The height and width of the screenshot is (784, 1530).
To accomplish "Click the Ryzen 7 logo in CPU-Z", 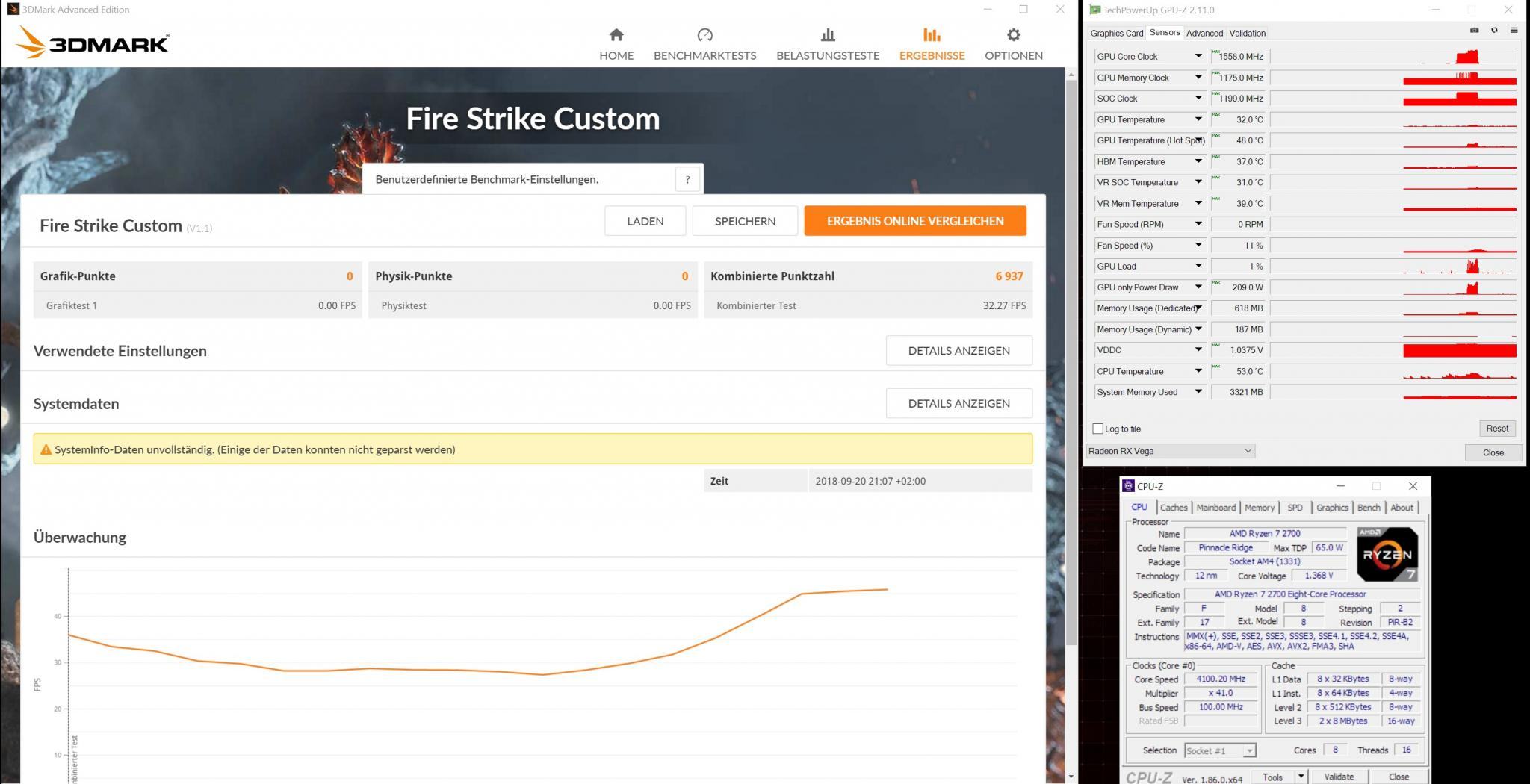I will 1387,554.
